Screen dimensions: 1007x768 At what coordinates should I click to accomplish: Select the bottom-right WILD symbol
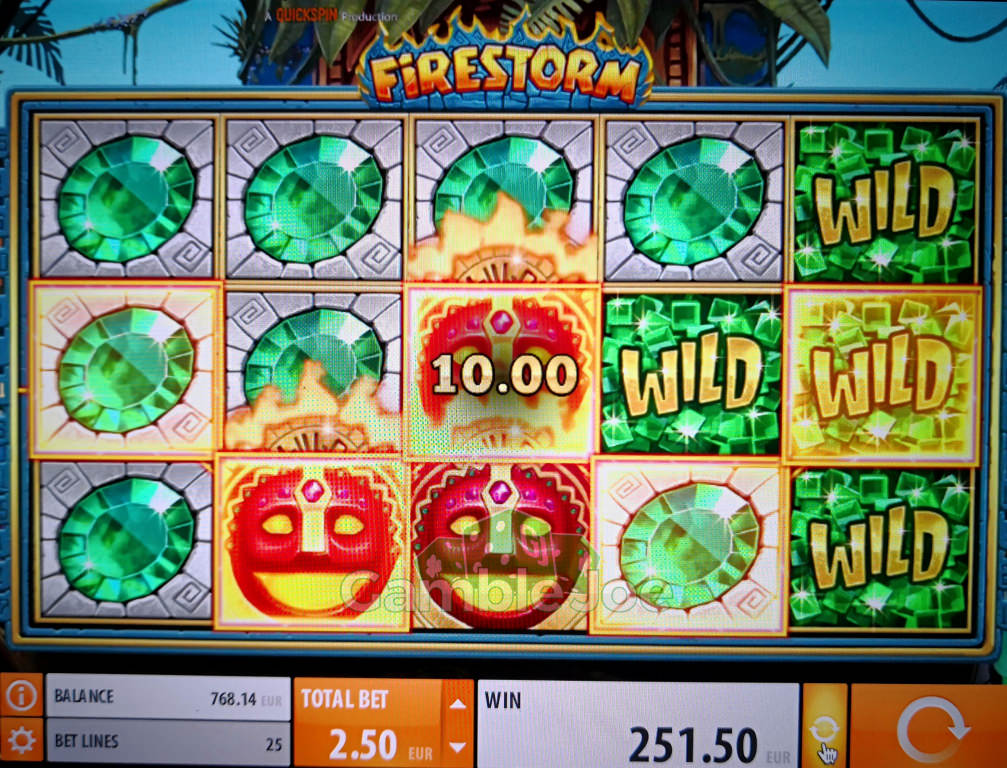pyautogui.click(x=880, y=547)
